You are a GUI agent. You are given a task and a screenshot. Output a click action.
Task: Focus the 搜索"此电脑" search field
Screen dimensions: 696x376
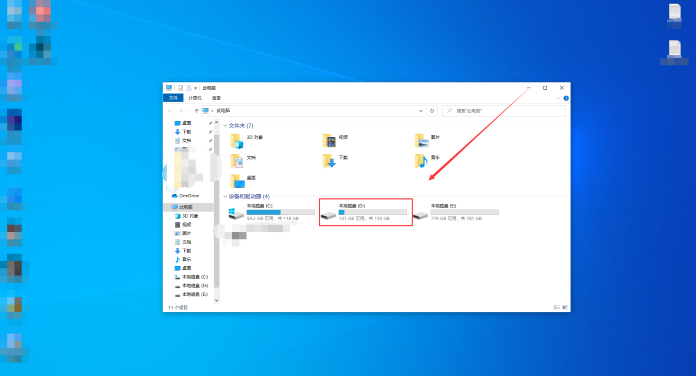(x=504, y=111)
